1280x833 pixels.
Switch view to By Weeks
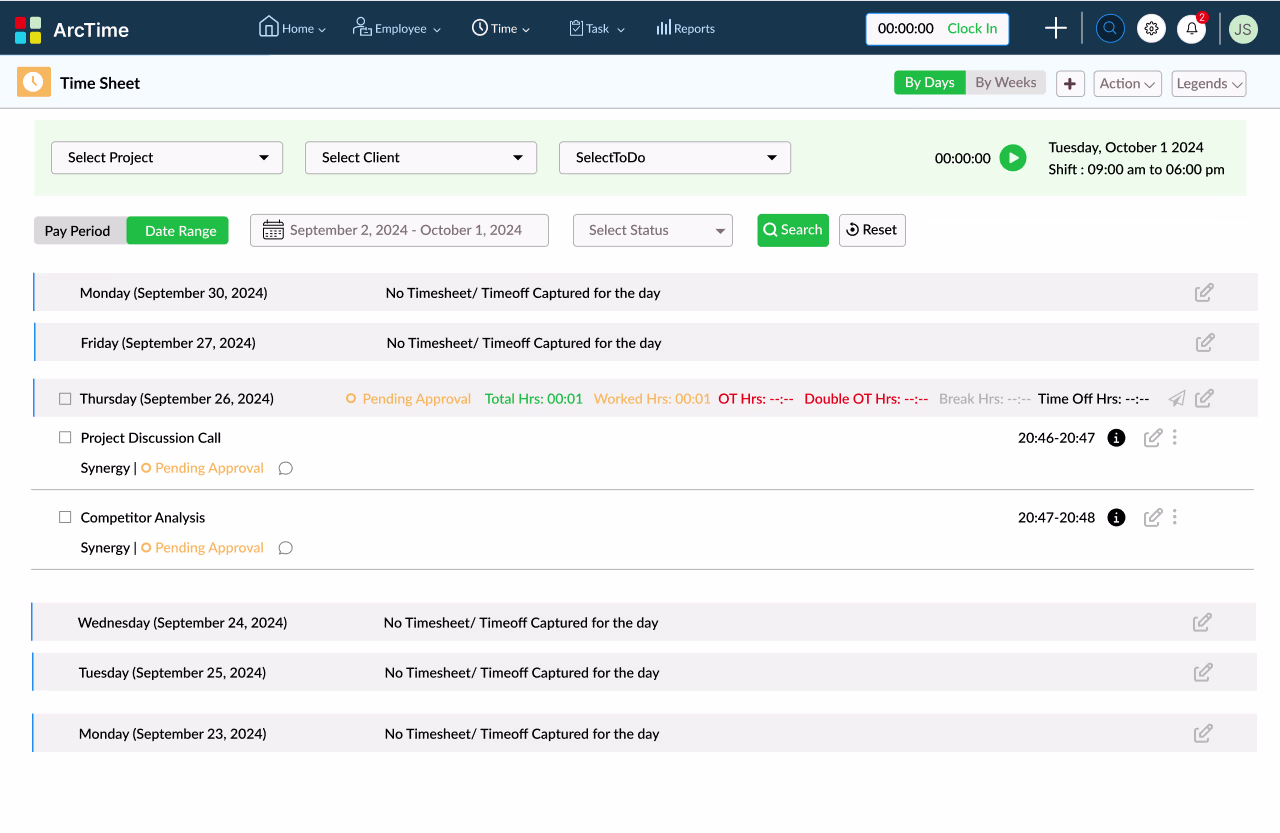[x=1006, y=83]
